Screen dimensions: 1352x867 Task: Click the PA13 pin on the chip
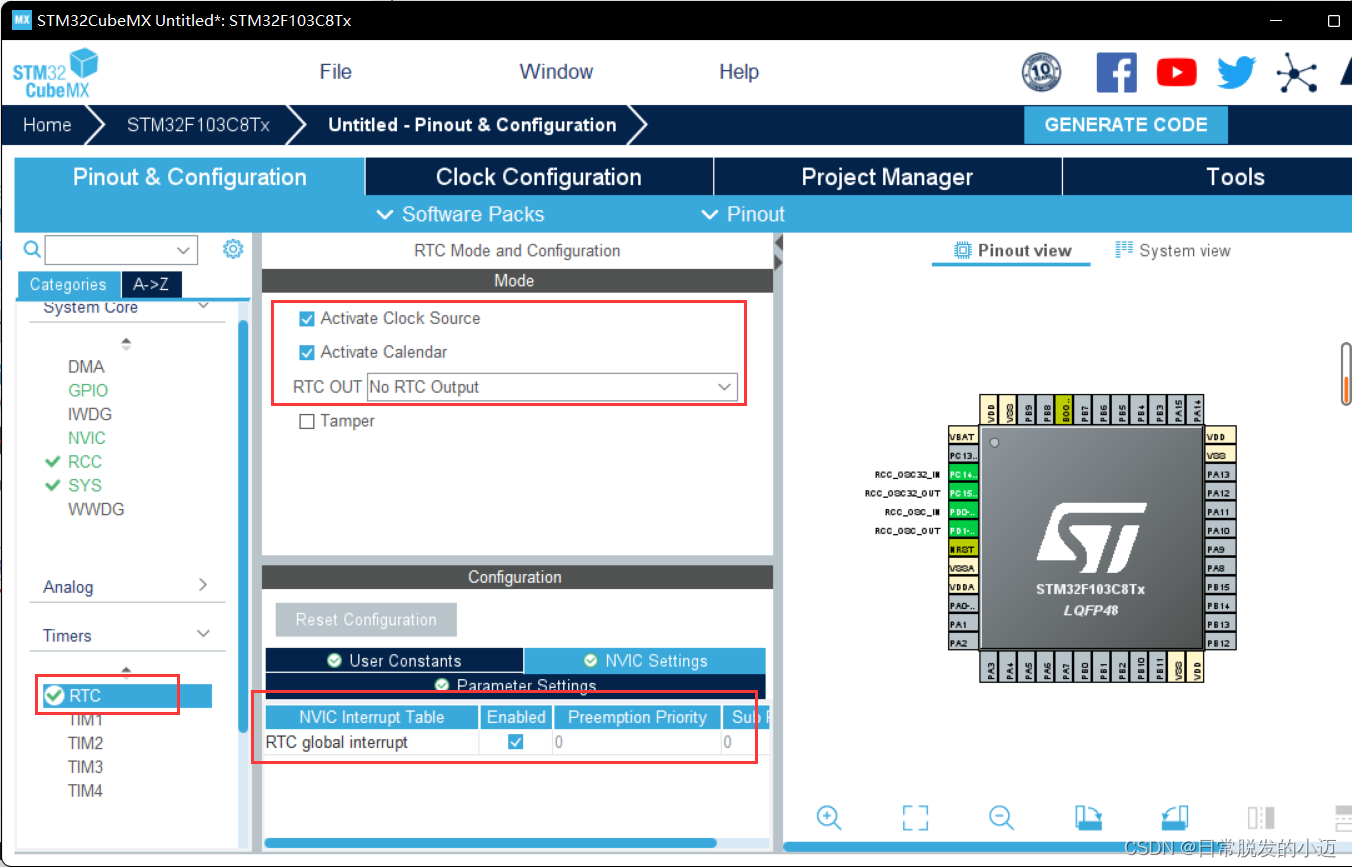(x=1220, y=474)
